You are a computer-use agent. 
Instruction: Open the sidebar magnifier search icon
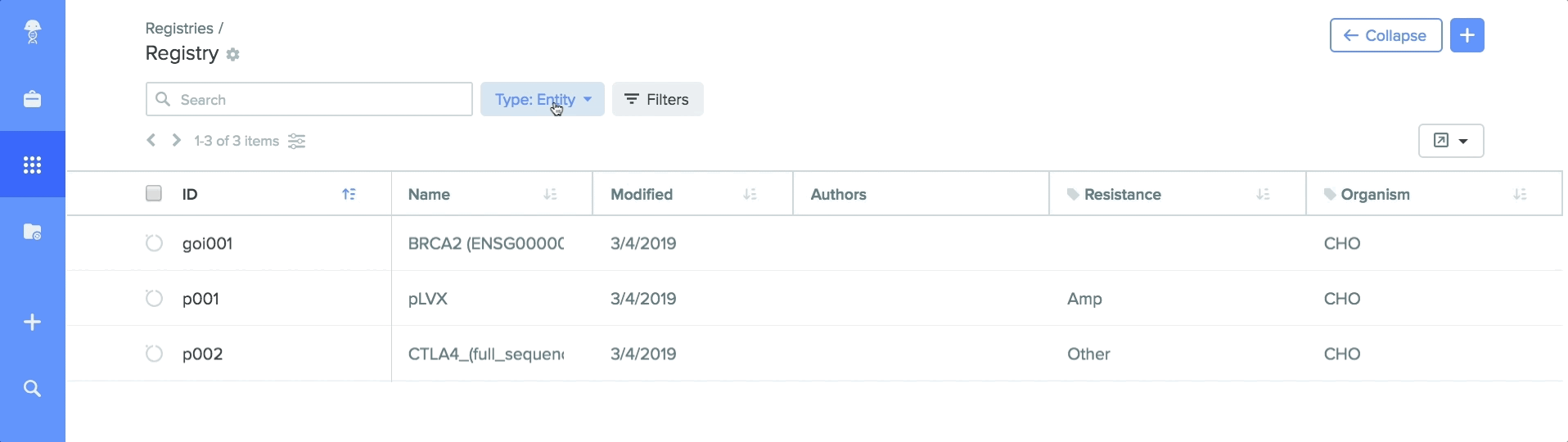32,389
